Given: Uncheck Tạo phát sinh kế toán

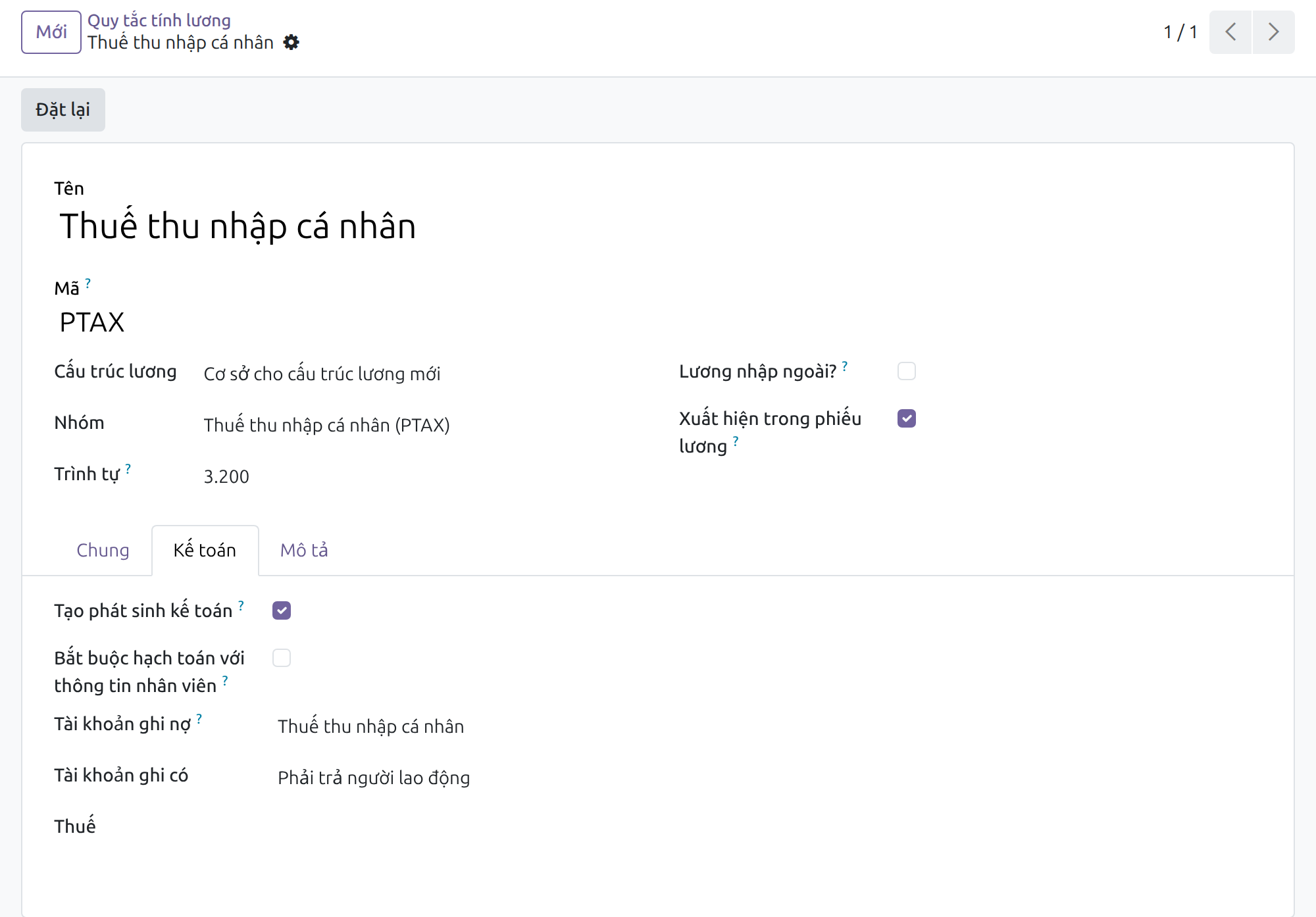Looking at the screenshot, I should (282, 610).
